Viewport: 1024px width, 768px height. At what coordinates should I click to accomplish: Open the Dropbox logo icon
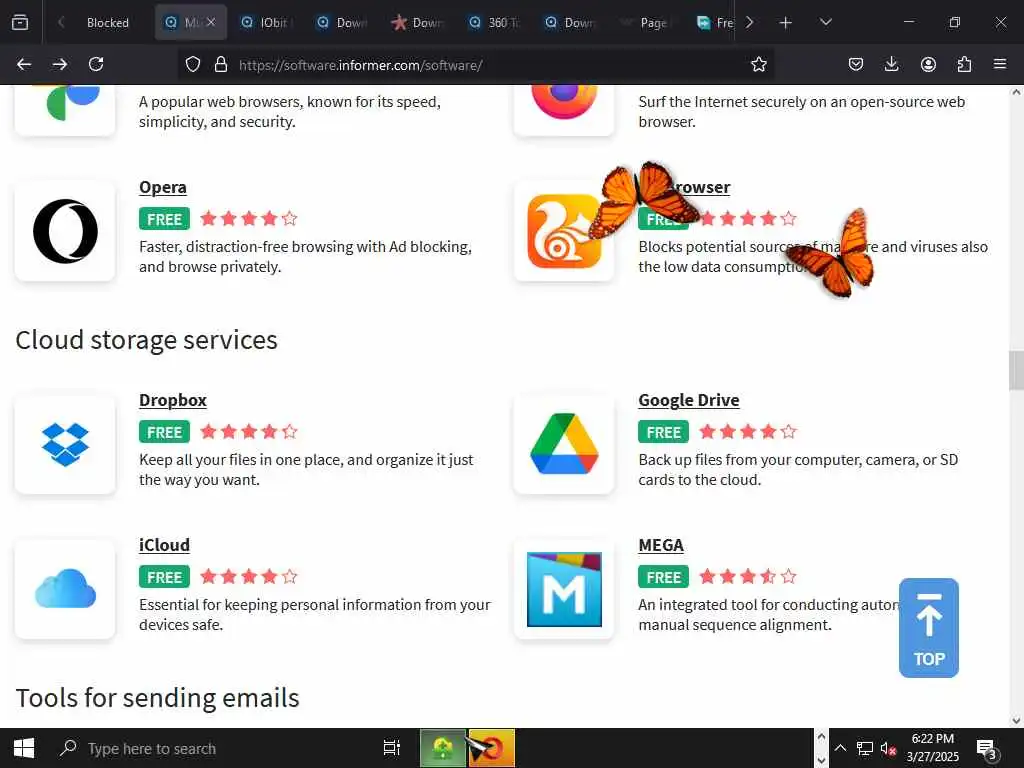click(65, 444)
